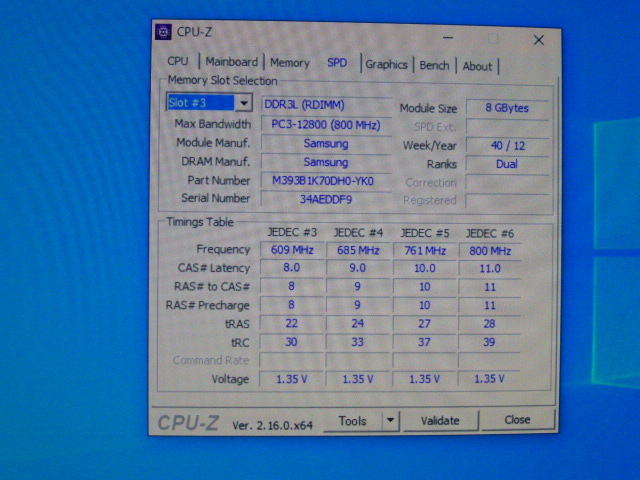The height and width of the screenshot is (480, 640).
Task: Click the PC3-12800 (800 MHz) bandwidth value
Action: pos(326,124)
